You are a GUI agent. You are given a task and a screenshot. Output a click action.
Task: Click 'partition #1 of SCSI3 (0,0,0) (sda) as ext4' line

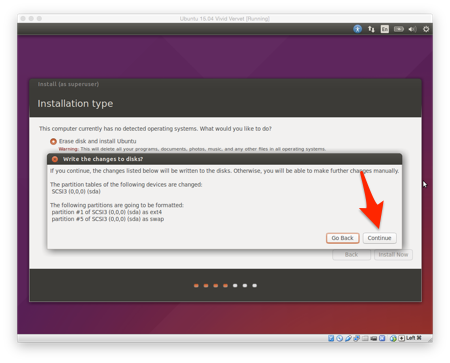click(x=107, y=212)
